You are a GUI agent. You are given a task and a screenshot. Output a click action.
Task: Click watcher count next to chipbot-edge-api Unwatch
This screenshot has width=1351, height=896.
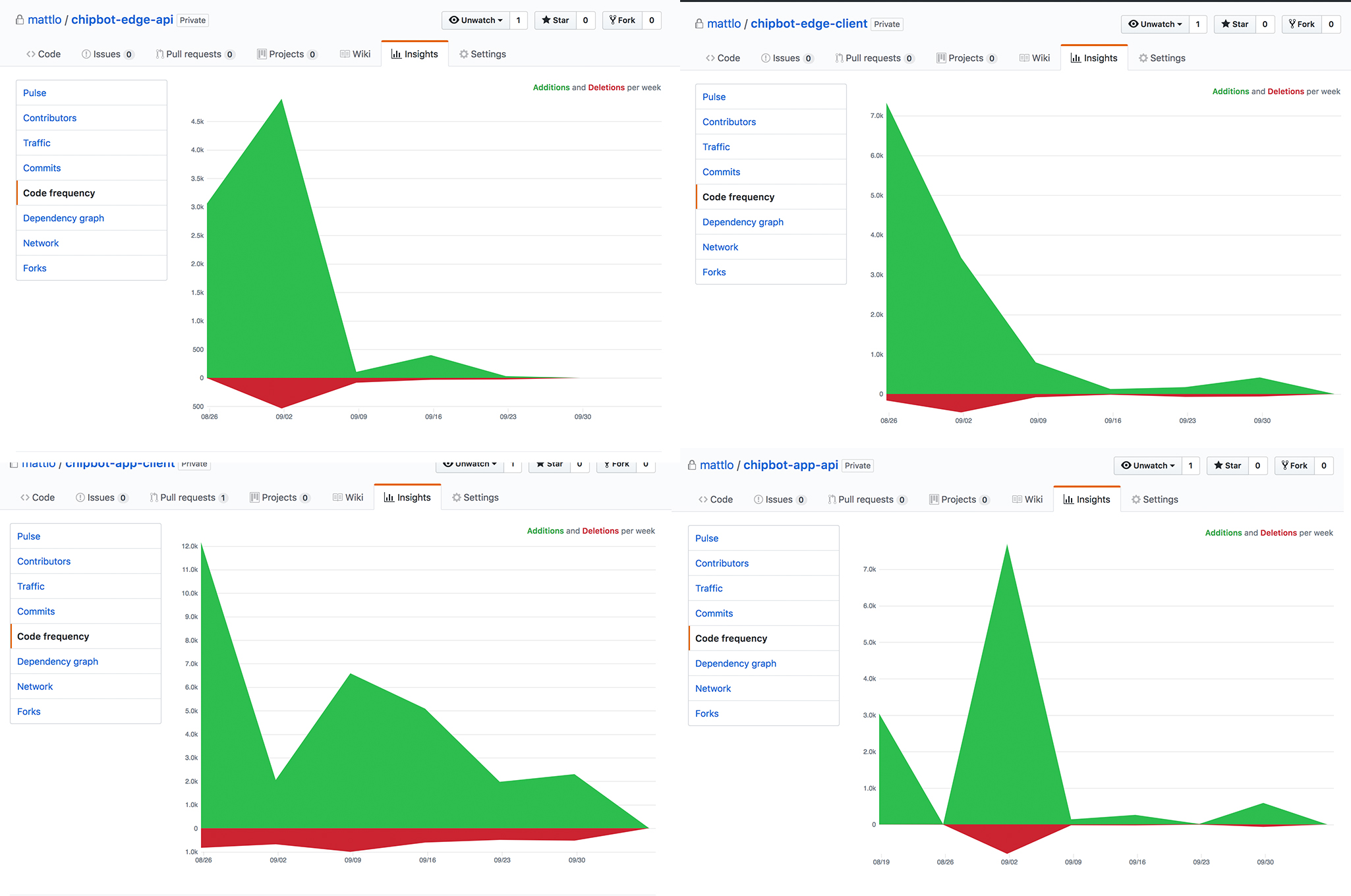tap(519, 20)
